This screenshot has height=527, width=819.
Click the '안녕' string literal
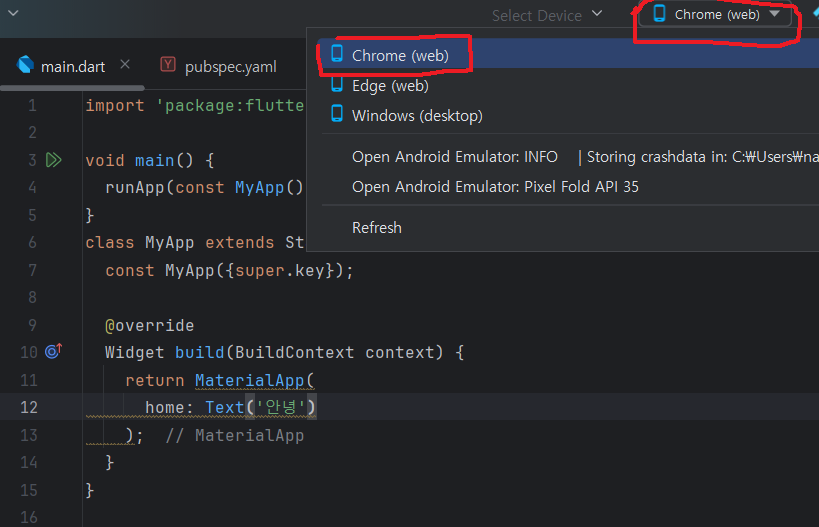[281, 407]
